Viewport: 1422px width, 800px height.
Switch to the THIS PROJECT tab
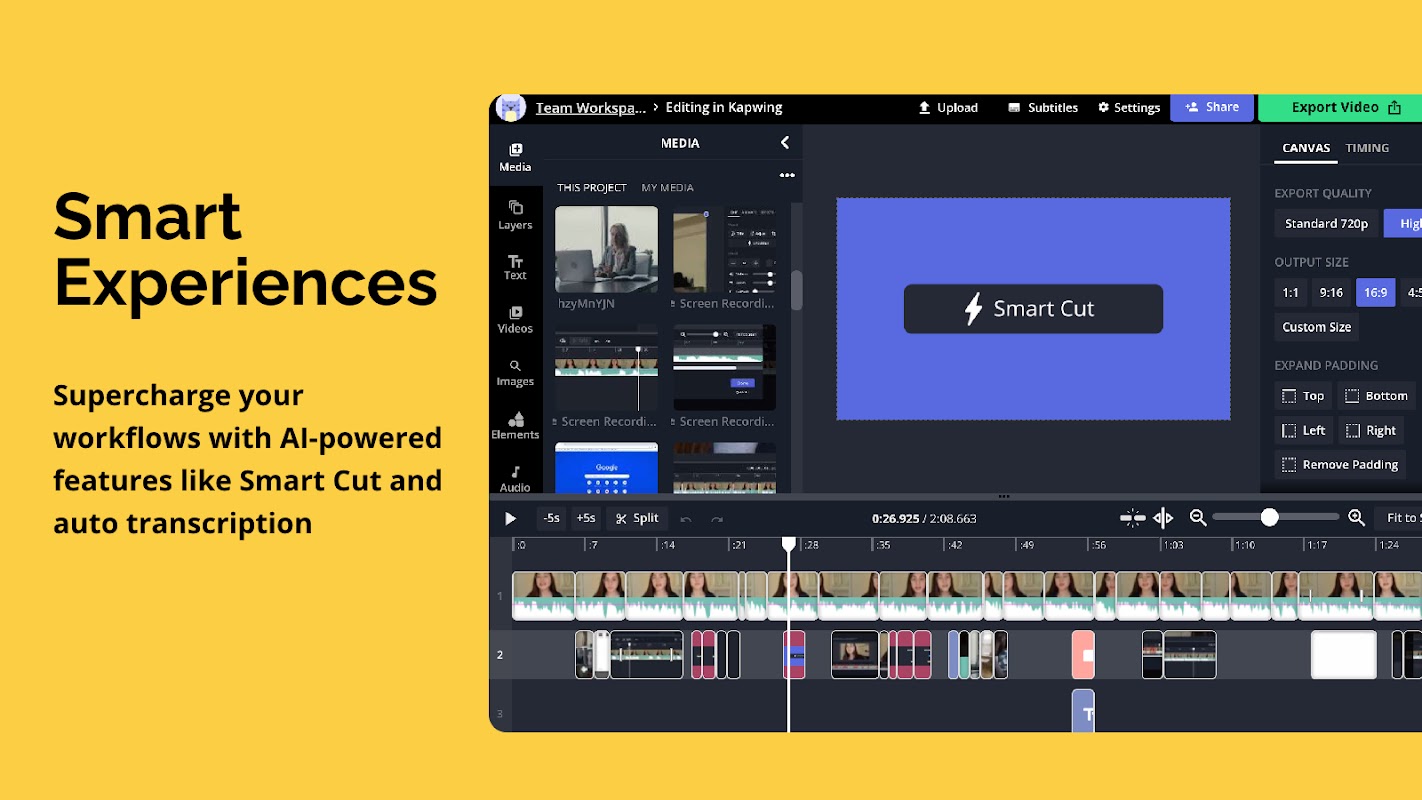592,188
